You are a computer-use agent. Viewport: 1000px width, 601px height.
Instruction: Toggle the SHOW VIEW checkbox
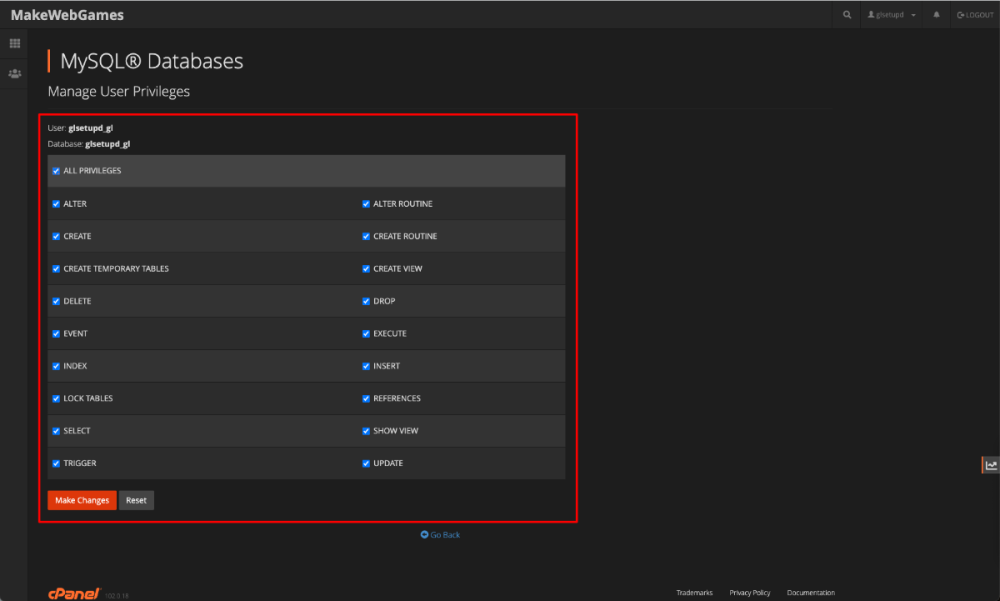tap(367, 431)
